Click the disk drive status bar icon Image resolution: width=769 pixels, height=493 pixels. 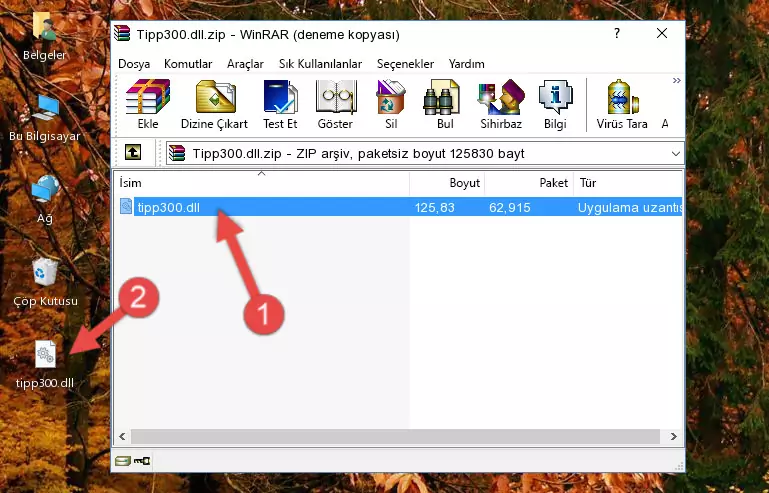tap(122, 461)
